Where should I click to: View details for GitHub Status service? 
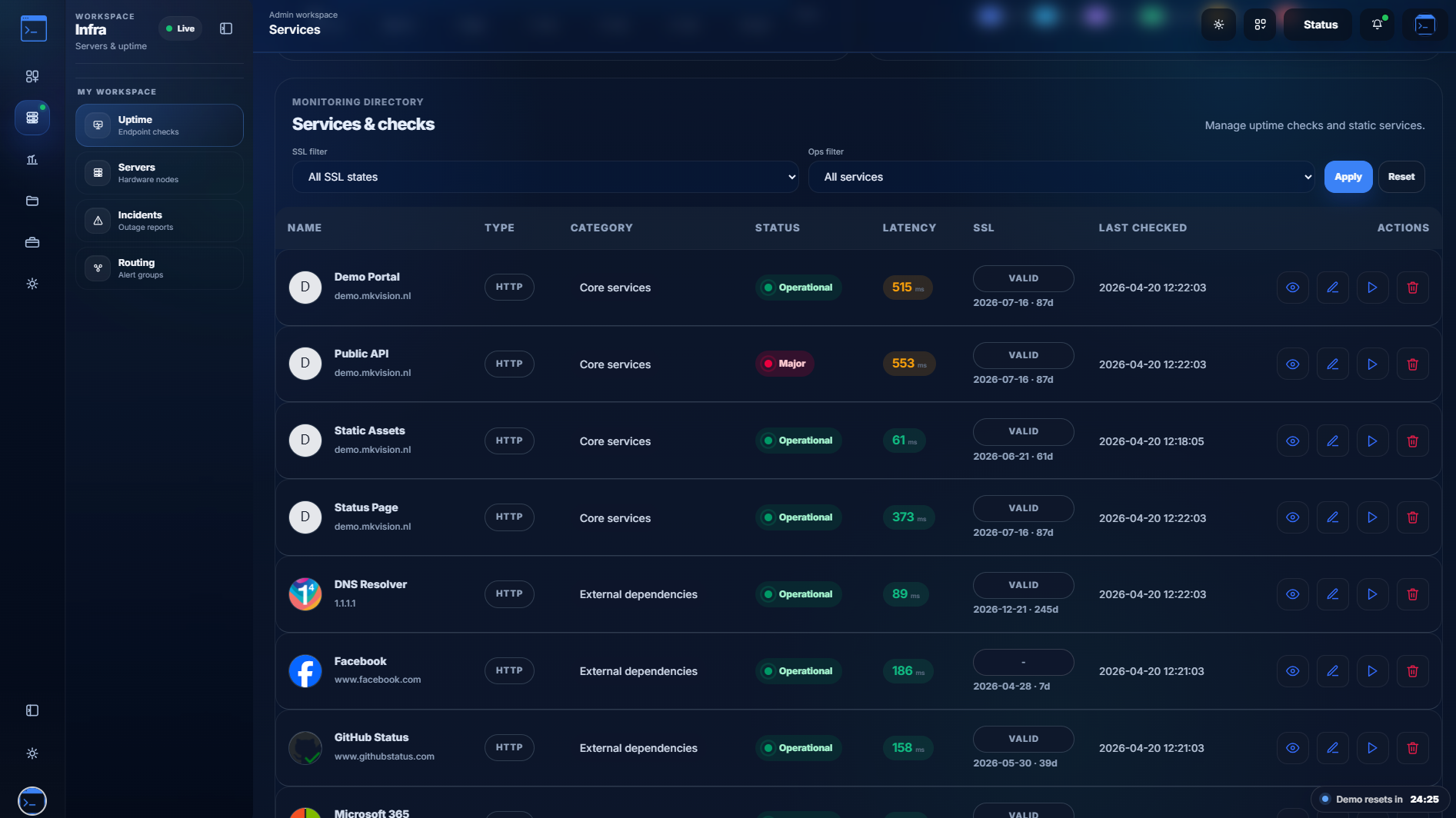(1292, 748)
